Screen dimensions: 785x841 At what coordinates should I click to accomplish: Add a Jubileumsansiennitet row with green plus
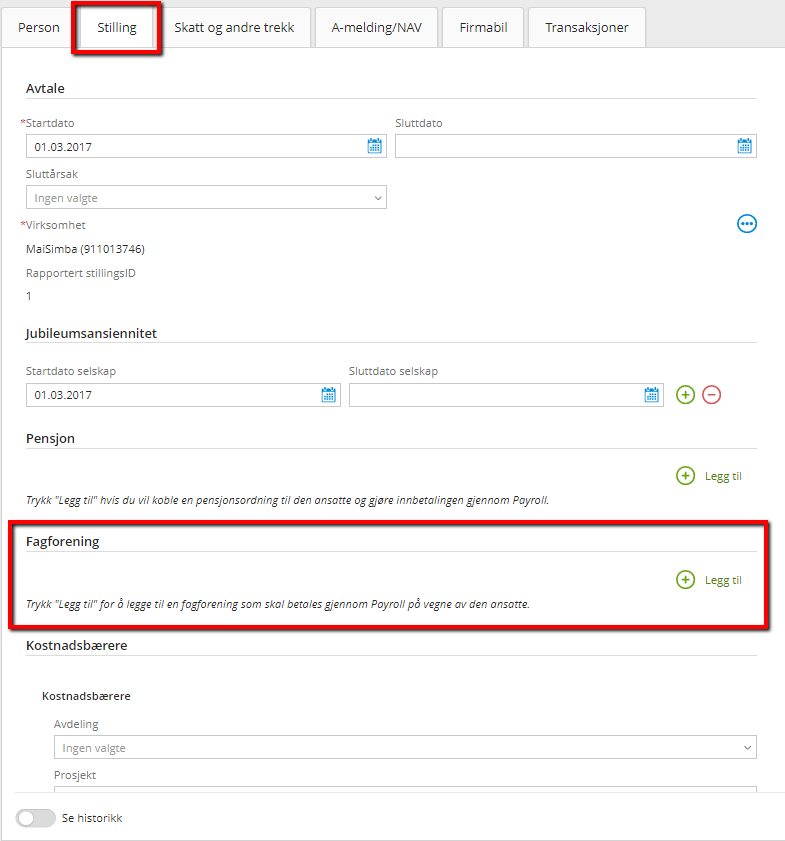coord(685,395)
